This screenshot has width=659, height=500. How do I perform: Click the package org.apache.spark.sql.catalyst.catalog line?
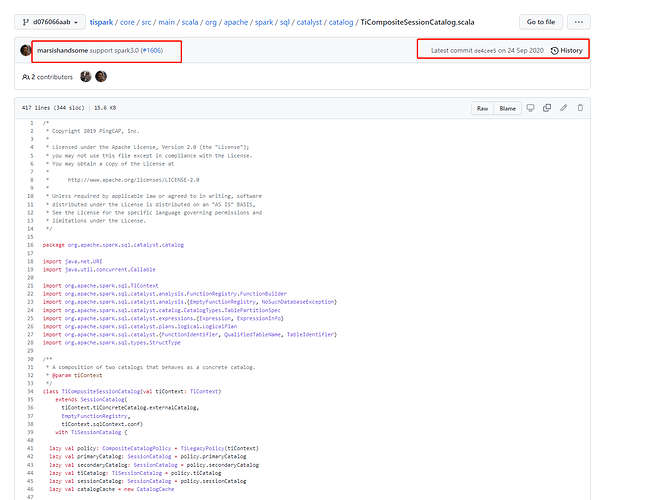[113, 245]
